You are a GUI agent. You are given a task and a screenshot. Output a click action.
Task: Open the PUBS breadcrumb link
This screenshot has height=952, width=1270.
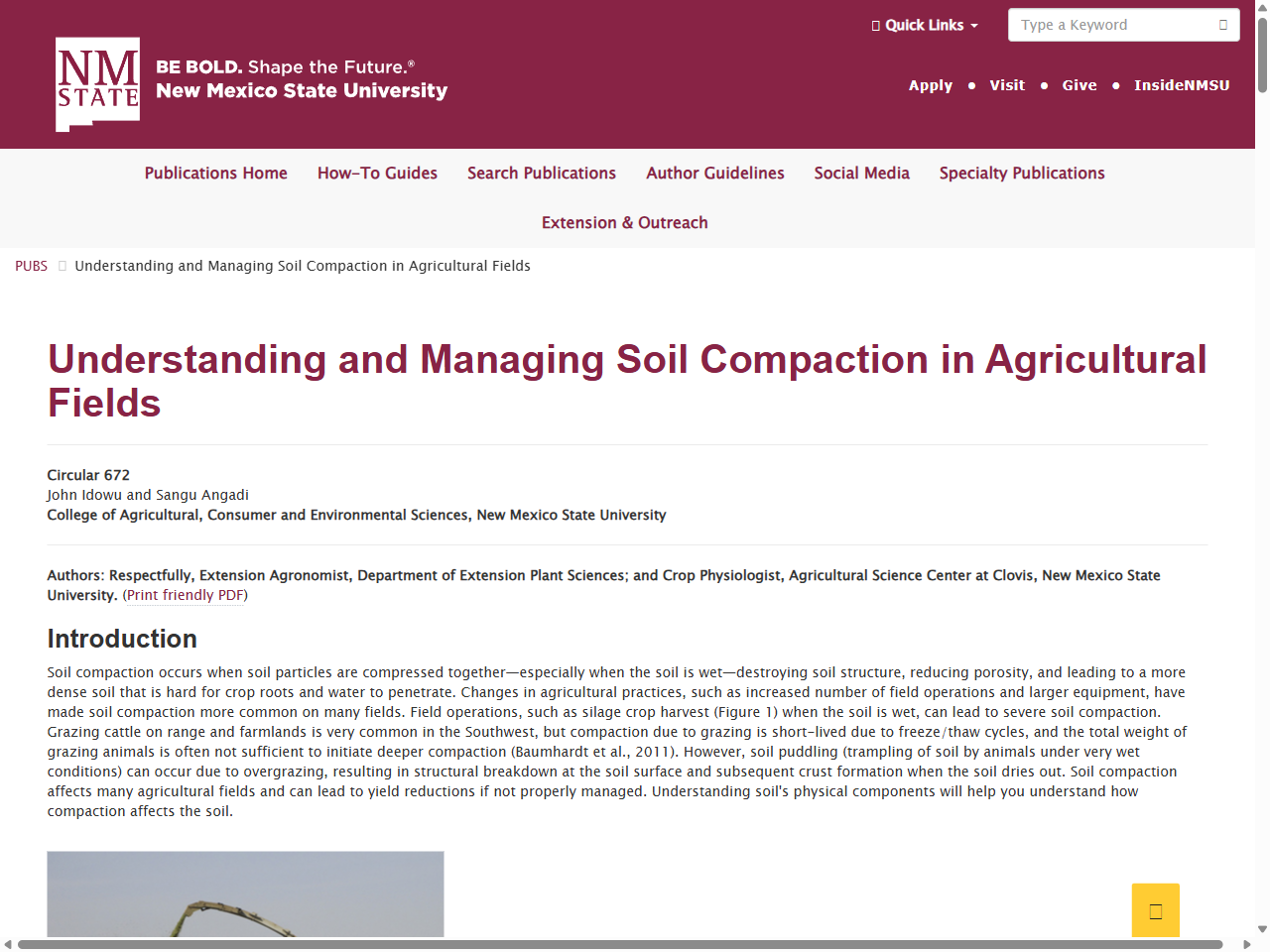[31, 266]
